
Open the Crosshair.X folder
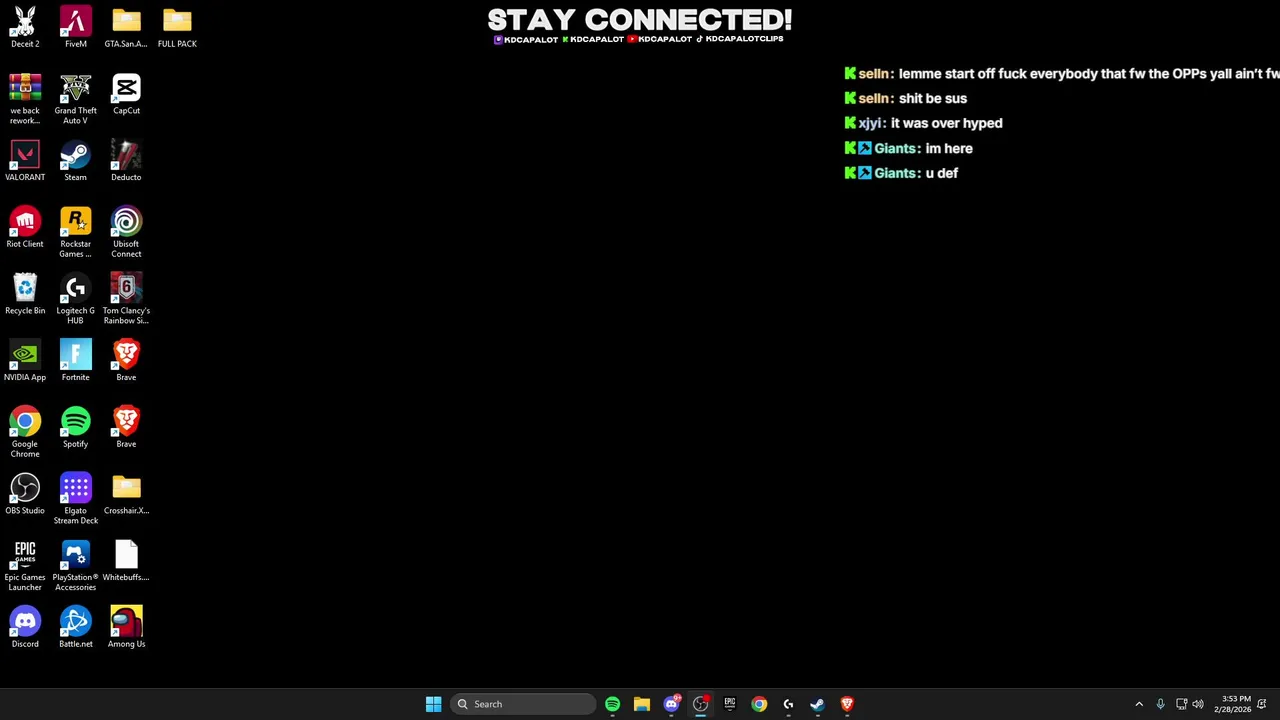126,494
